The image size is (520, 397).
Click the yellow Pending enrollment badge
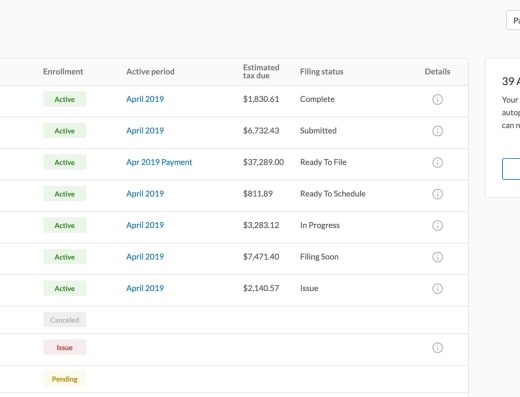[65, 379]
